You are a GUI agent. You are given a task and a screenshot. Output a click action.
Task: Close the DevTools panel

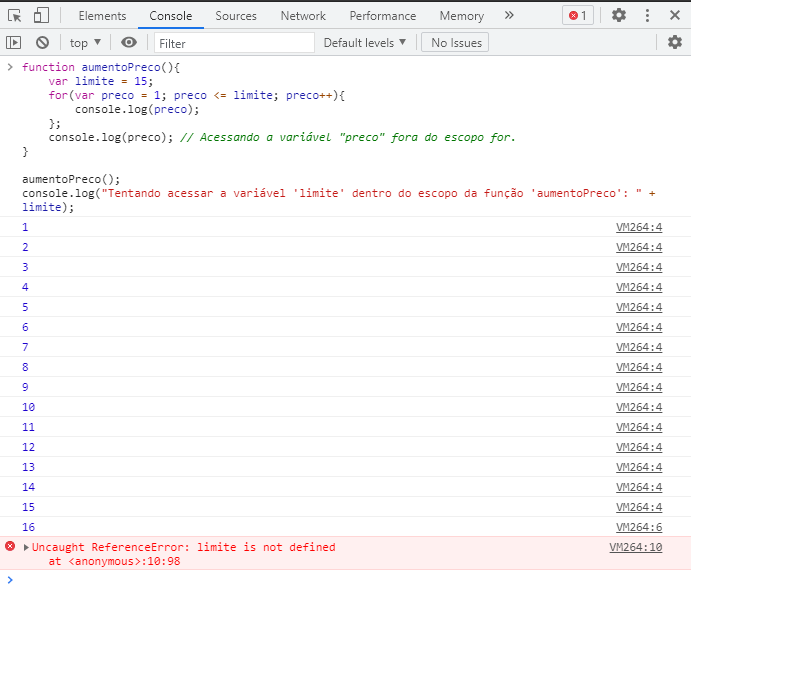coord(675,15)
